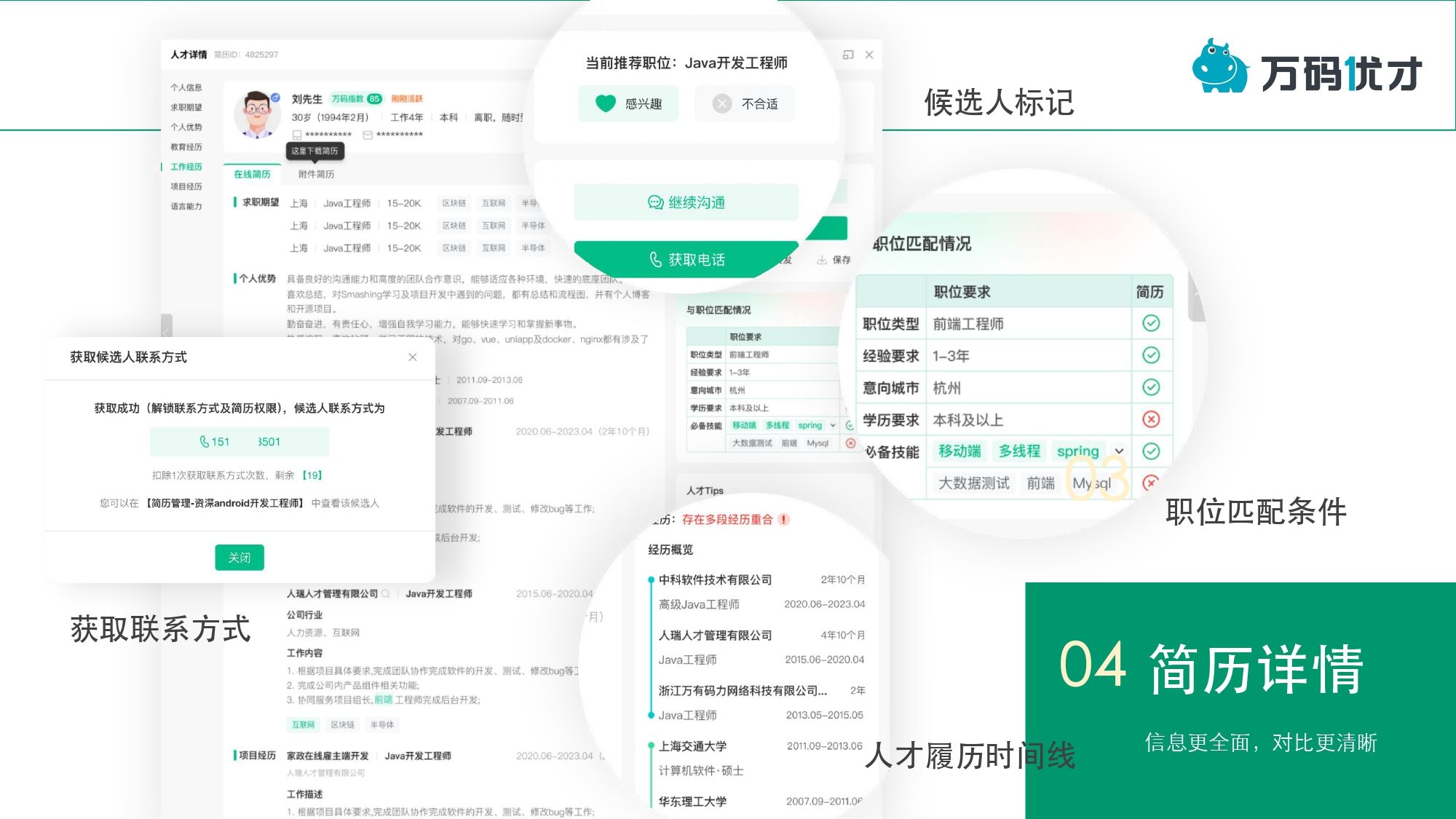The image size is (1456, 819).
Task: Expand the 必备技能 tags dropdown arrow
Action: coord(1119,451)
